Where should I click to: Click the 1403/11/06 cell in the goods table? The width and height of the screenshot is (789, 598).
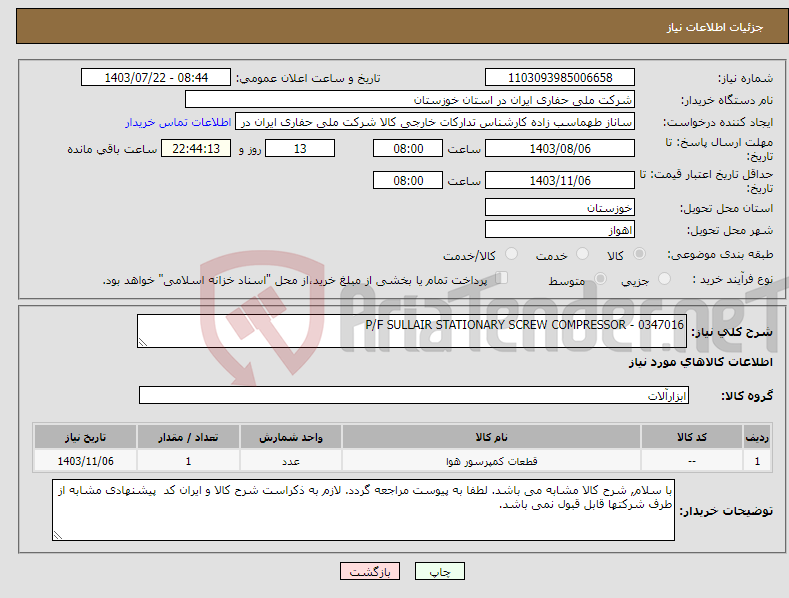[x=86, y=461]
